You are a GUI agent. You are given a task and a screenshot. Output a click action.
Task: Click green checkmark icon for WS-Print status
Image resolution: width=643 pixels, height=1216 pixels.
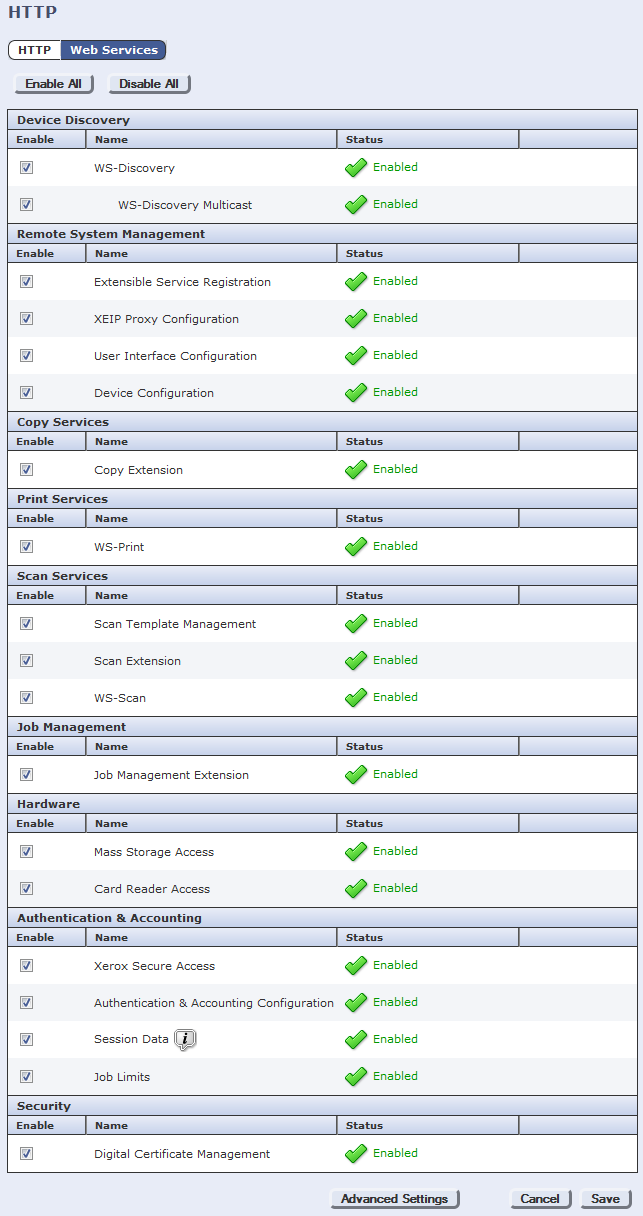click(x=356, y=547)
